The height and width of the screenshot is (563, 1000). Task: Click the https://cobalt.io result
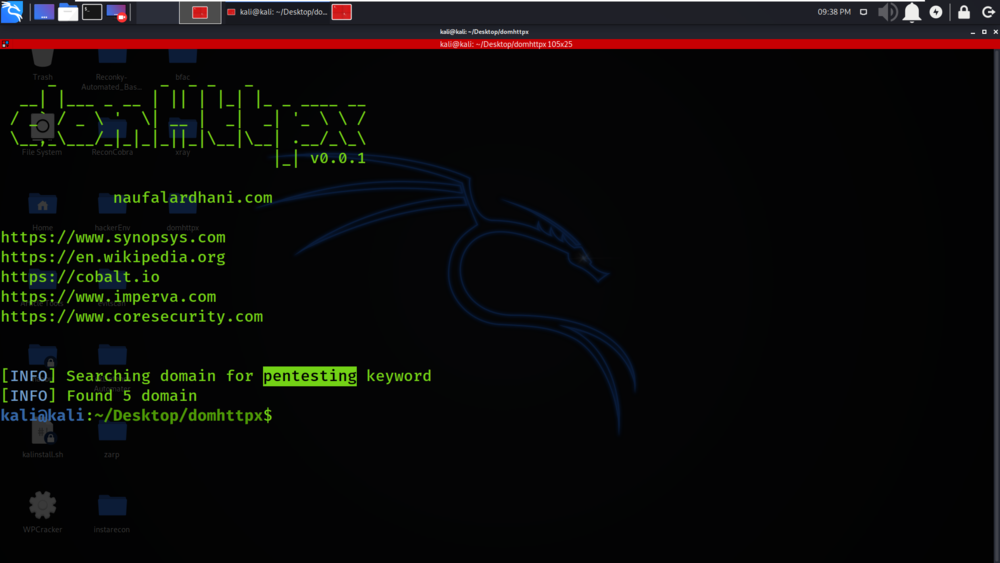pos(80,277)
